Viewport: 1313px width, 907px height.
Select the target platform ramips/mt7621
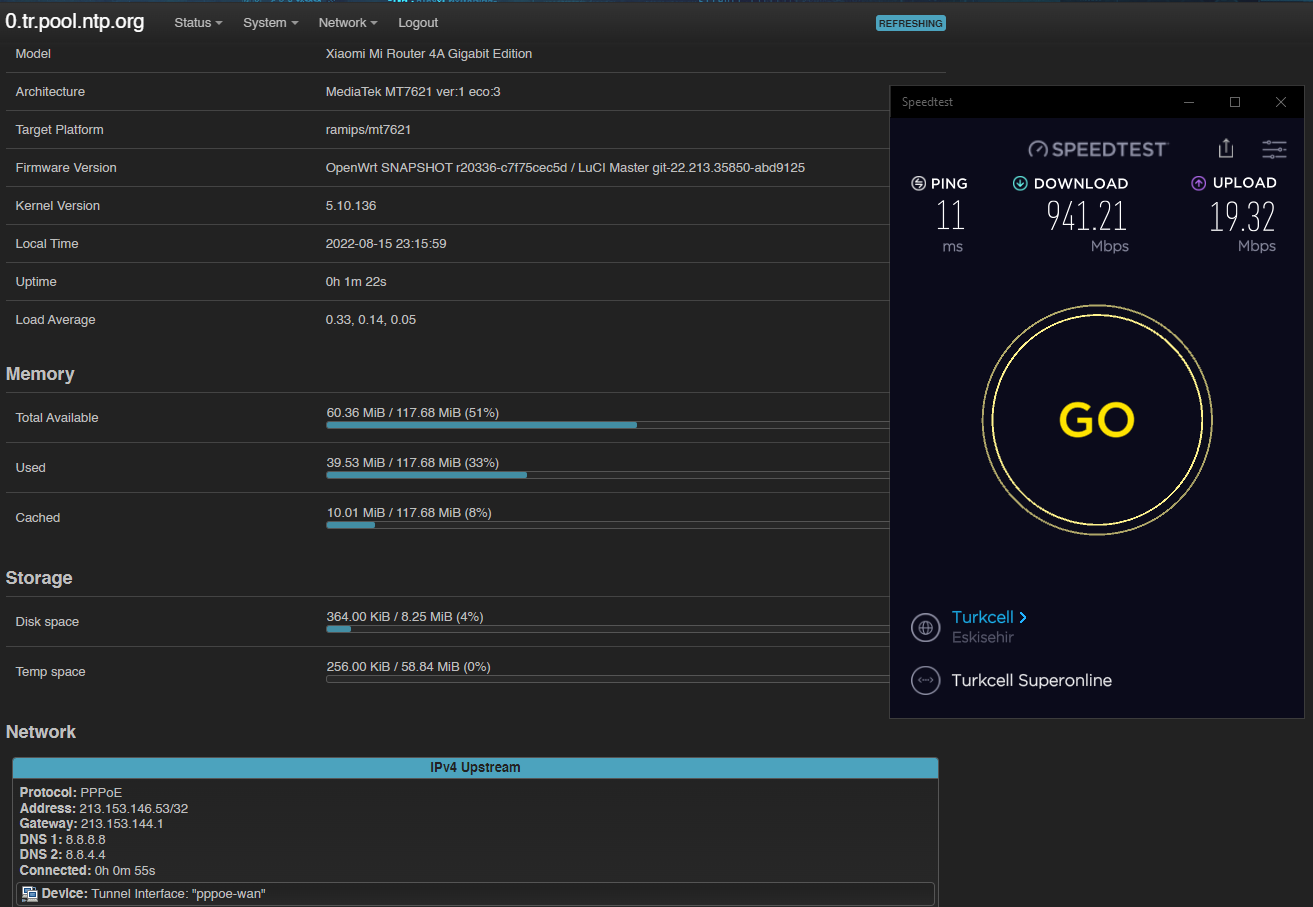click(368, 130)
